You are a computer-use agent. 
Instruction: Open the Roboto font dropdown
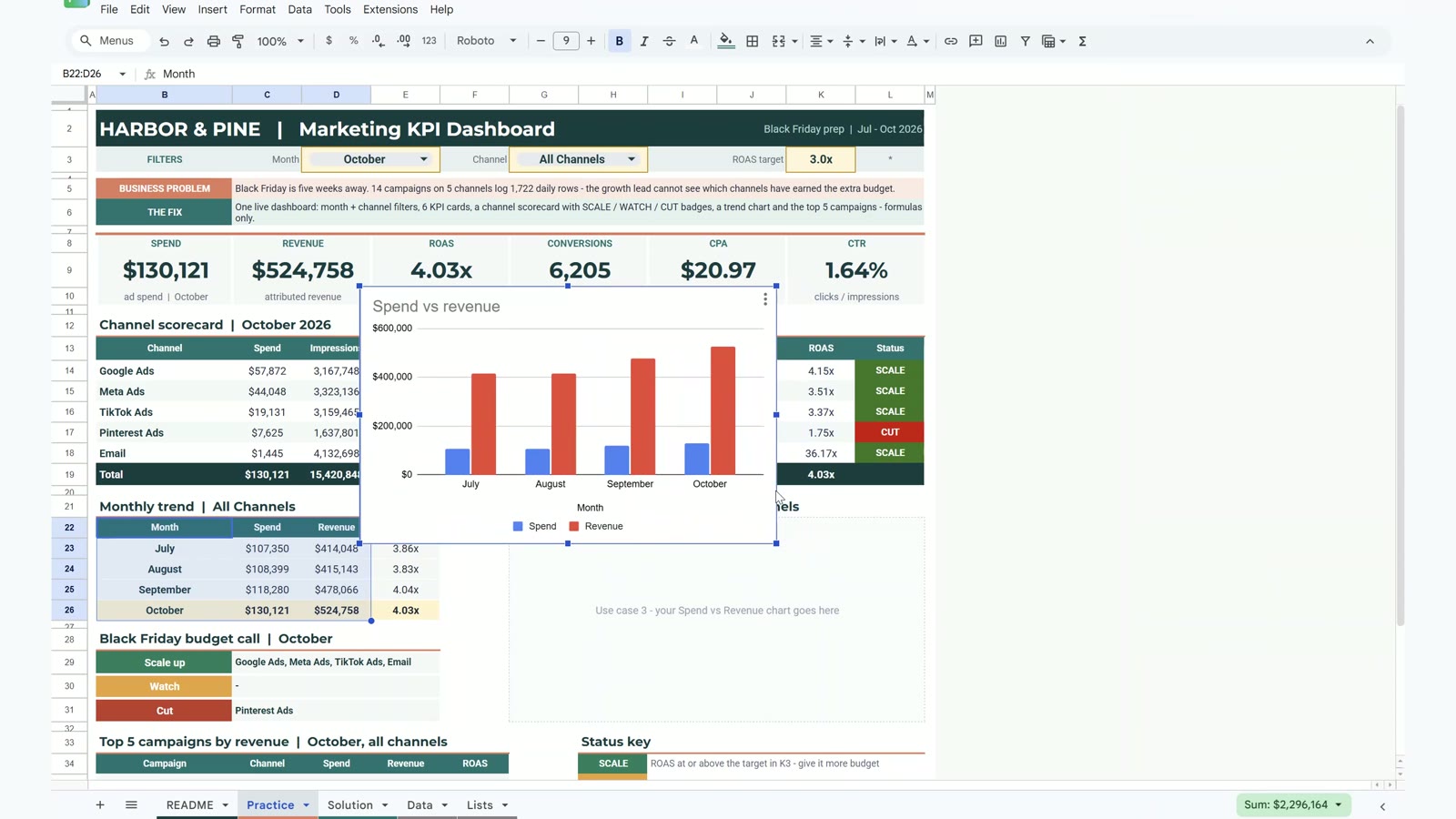point(487,41)
